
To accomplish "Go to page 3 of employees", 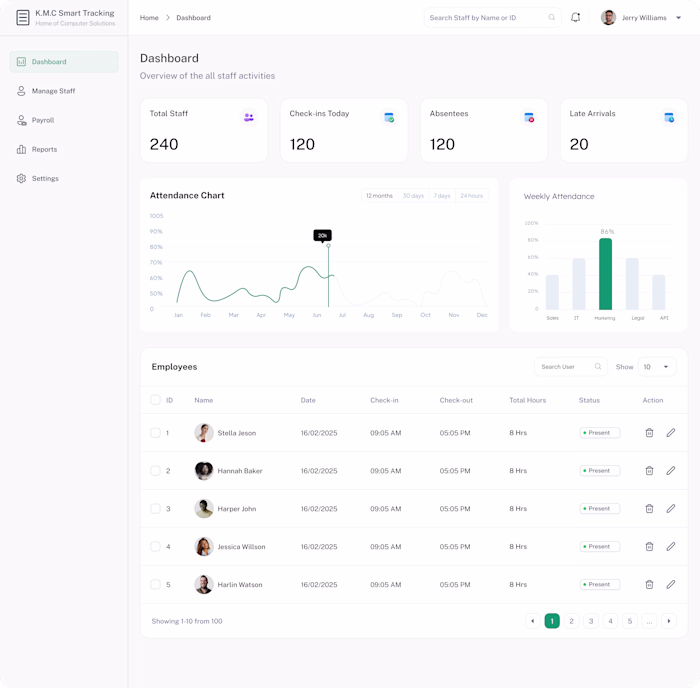I will [591, 621].
